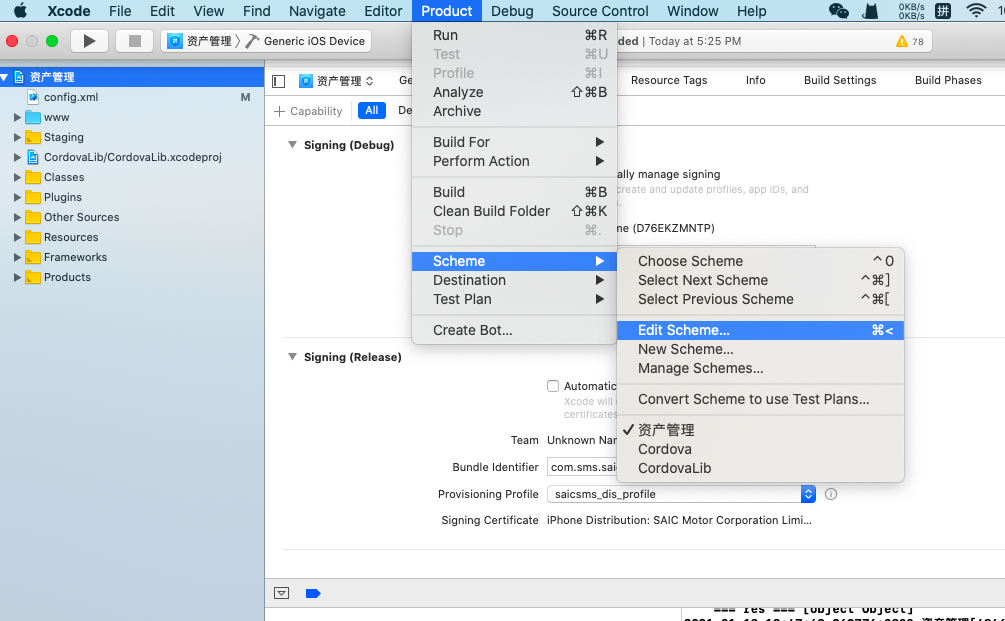Click the cat-shaped menu bar icon

870,11
